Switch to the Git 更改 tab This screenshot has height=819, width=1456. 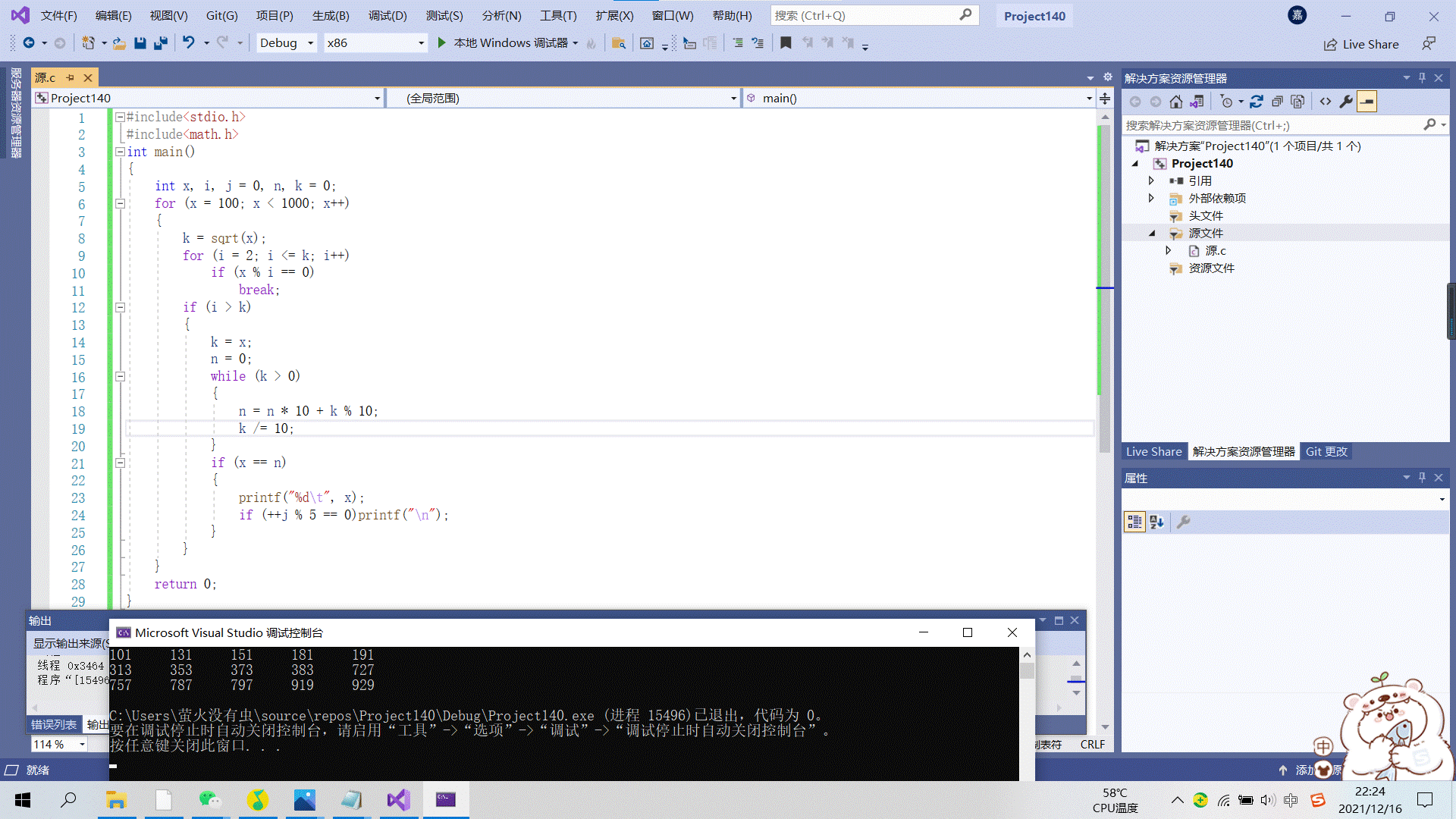[x=1326, y=452]
